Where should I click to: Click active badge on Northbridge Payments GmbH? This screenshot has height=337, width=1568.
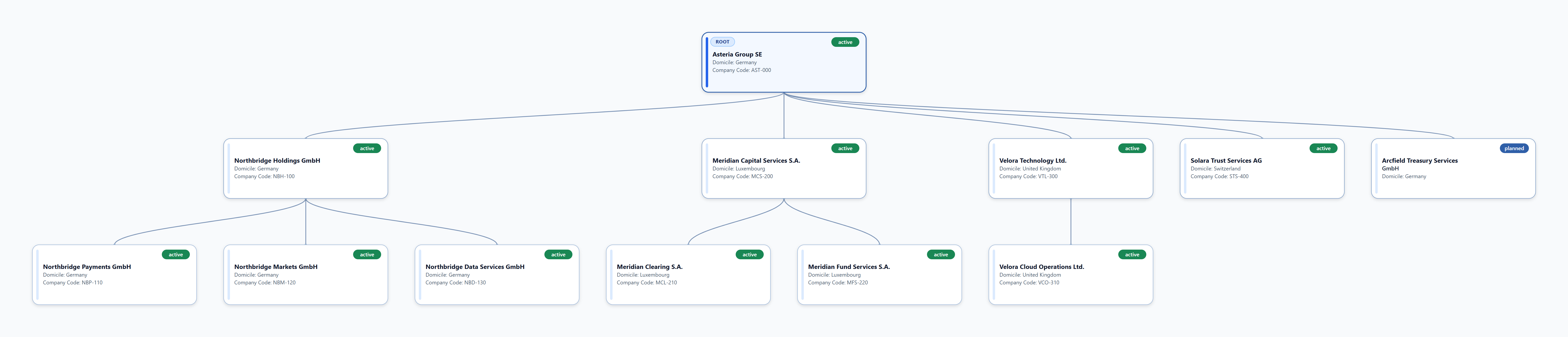pos(176,255)
